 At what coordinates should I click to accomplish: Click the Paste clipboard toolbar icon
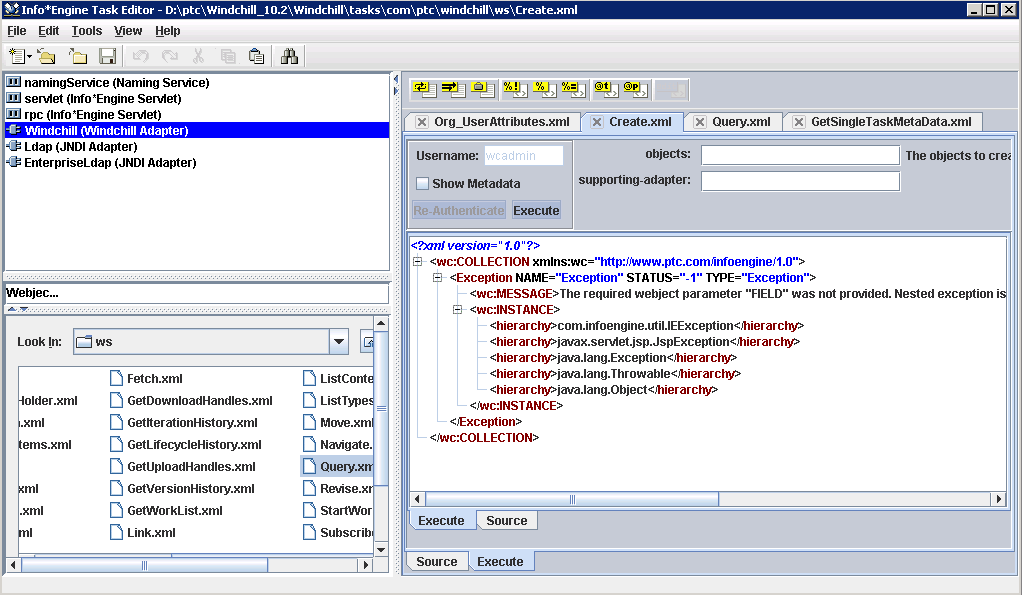257,57
